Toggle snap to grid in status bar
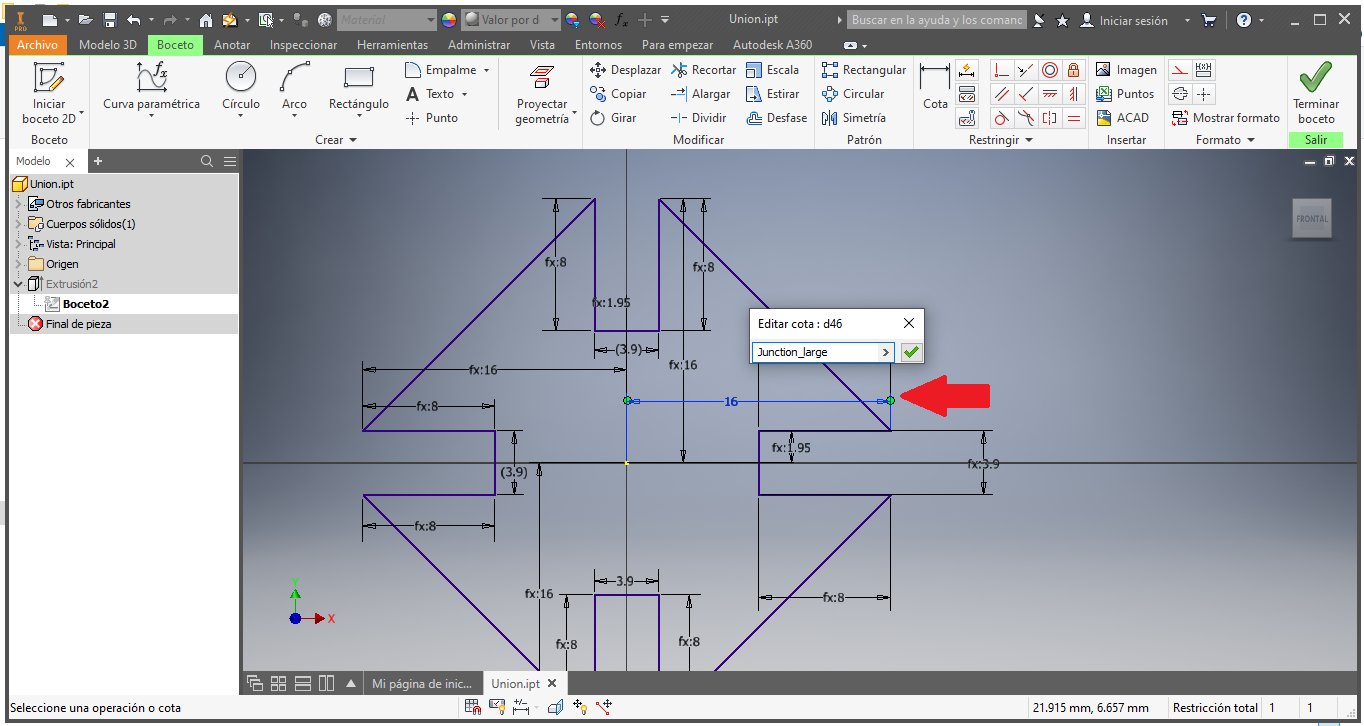 473,708
